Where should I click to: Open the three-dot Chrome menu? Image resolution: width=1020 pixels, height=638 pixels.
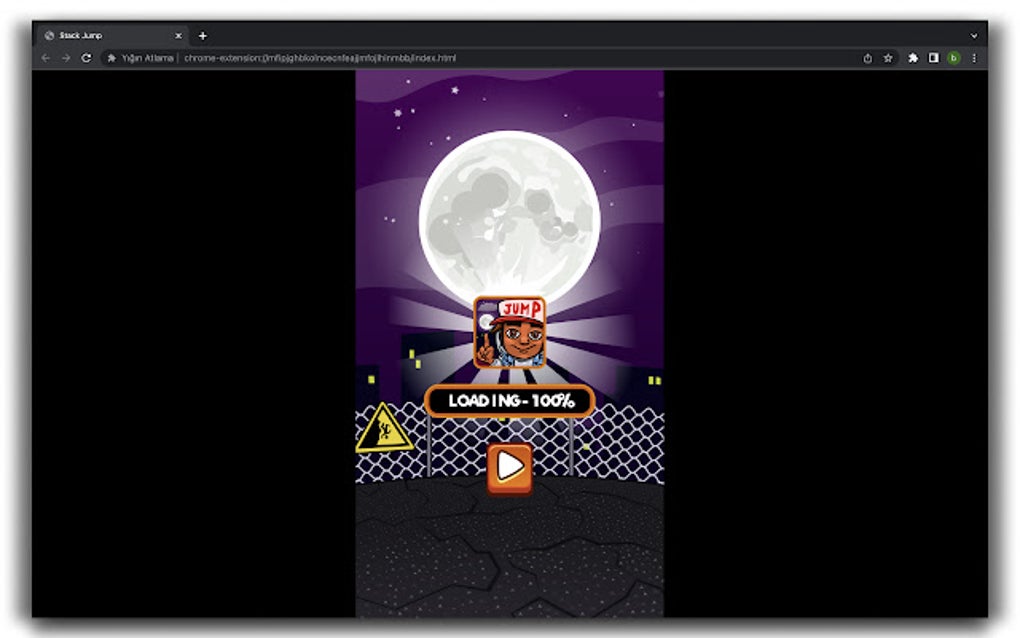tap(976, 58)
